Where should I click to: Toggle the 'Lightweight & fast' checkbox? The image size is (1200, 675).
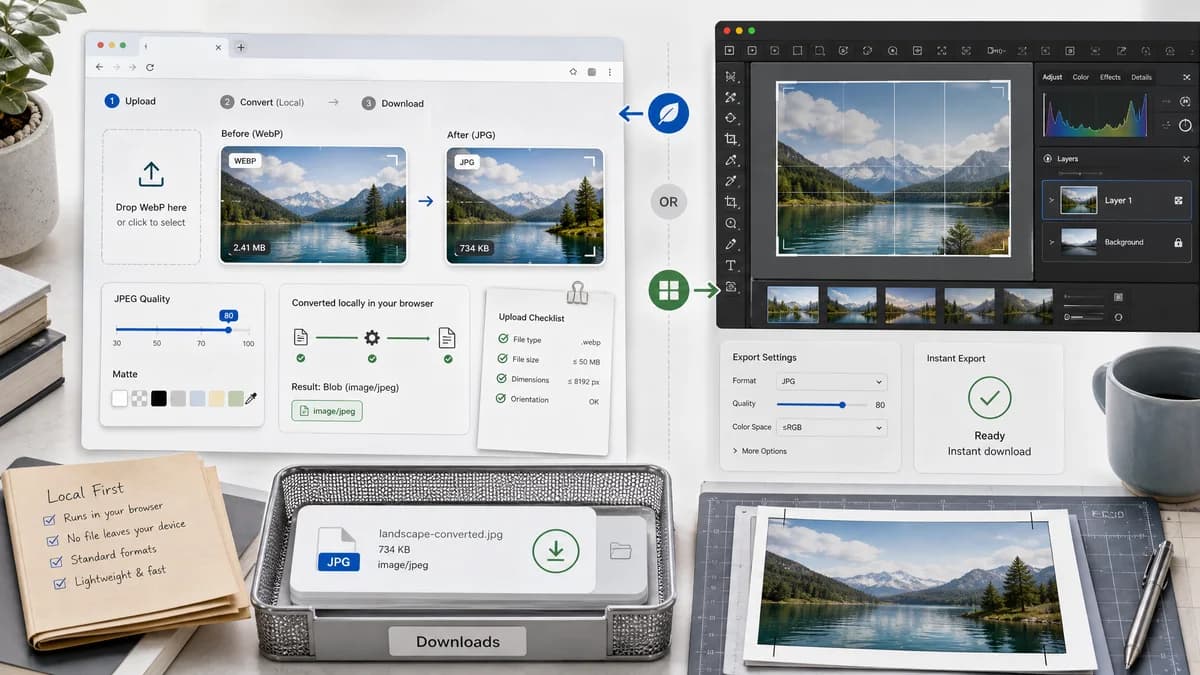pos(62,582)
